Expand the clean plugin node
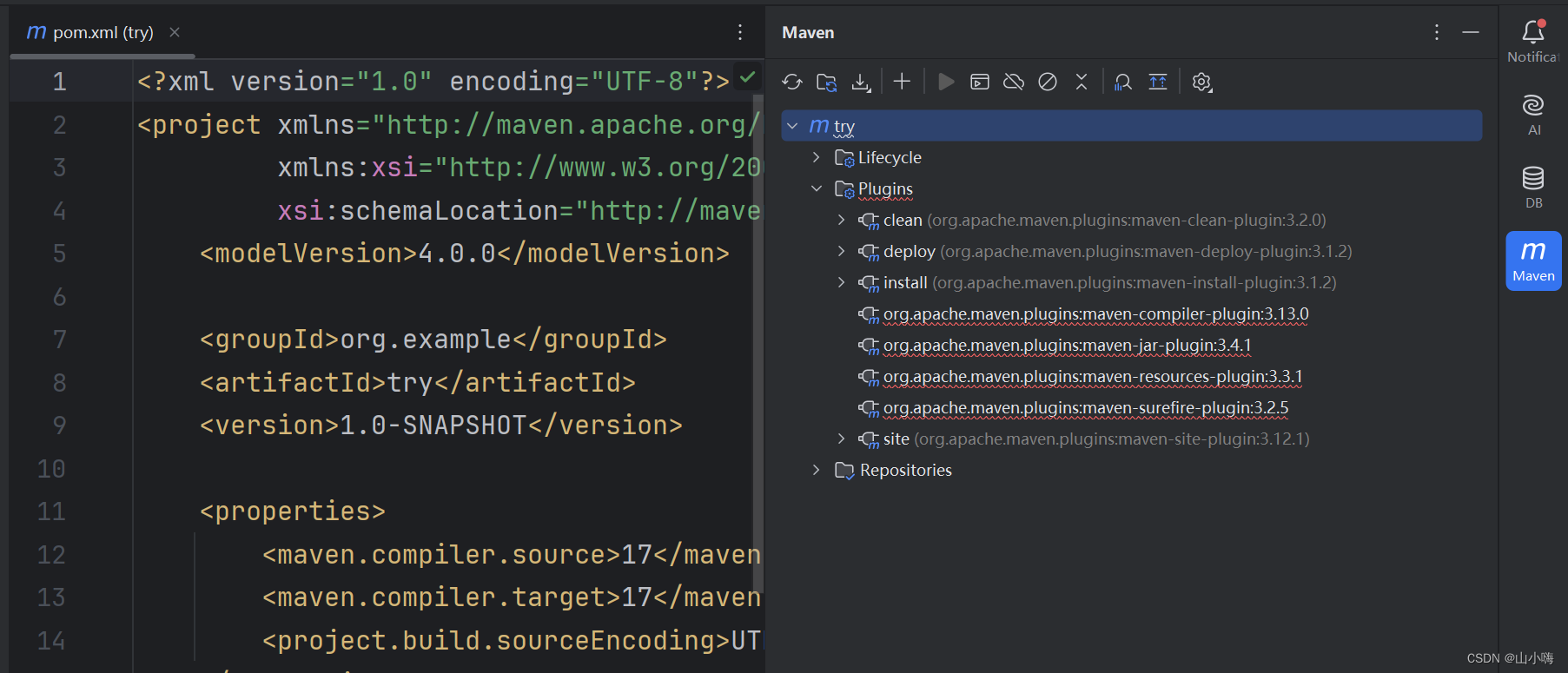The height and width of the screenshot is (673, 1568). [841, 220]
